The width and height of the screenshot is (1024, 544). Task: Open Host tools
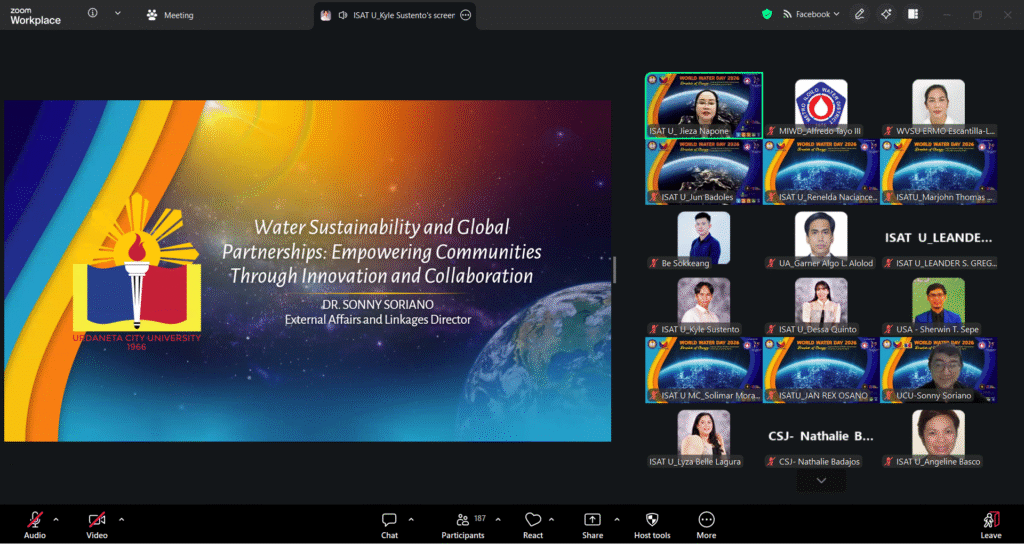coord(652,520)
